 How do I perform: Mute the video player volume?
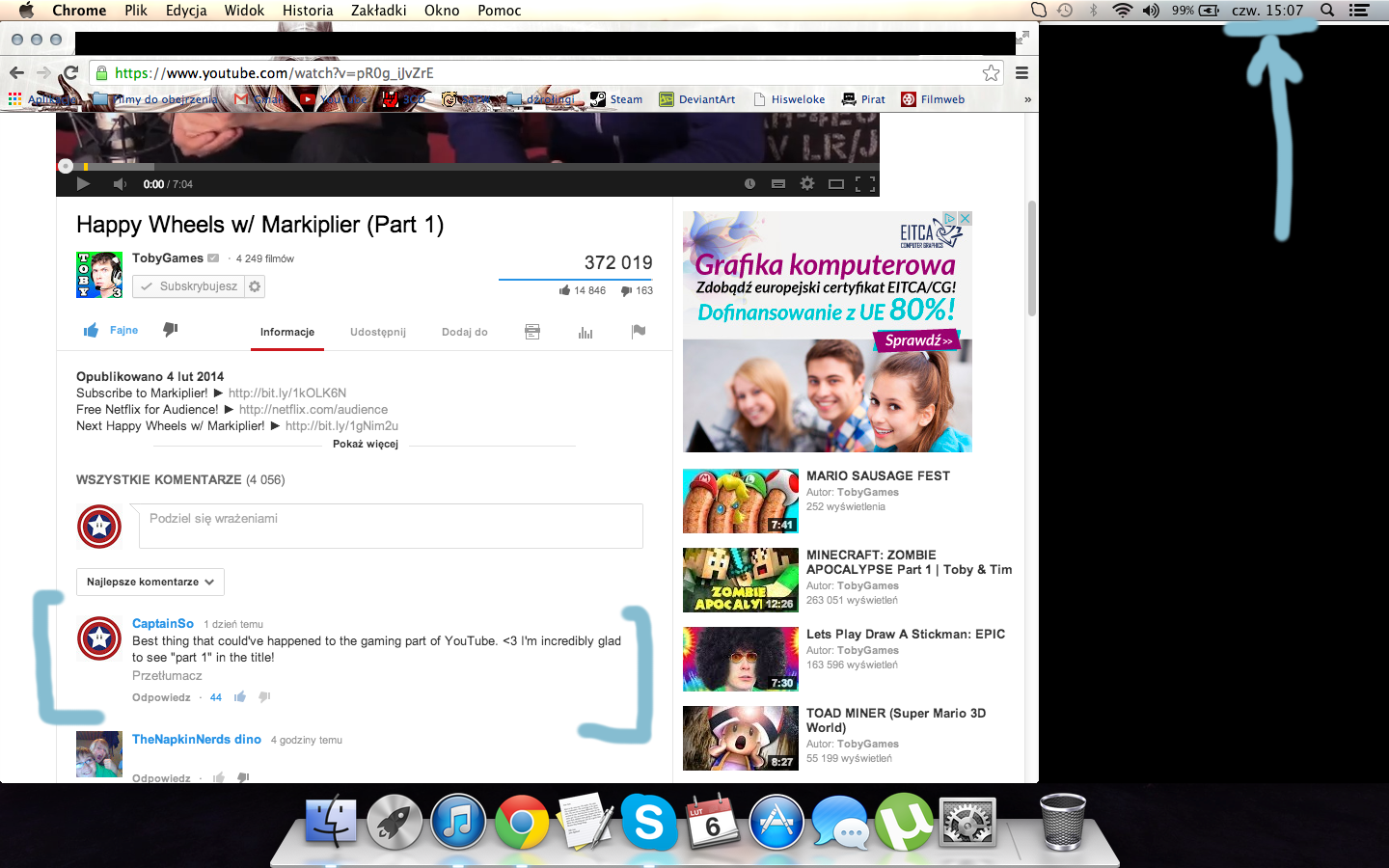120,184
